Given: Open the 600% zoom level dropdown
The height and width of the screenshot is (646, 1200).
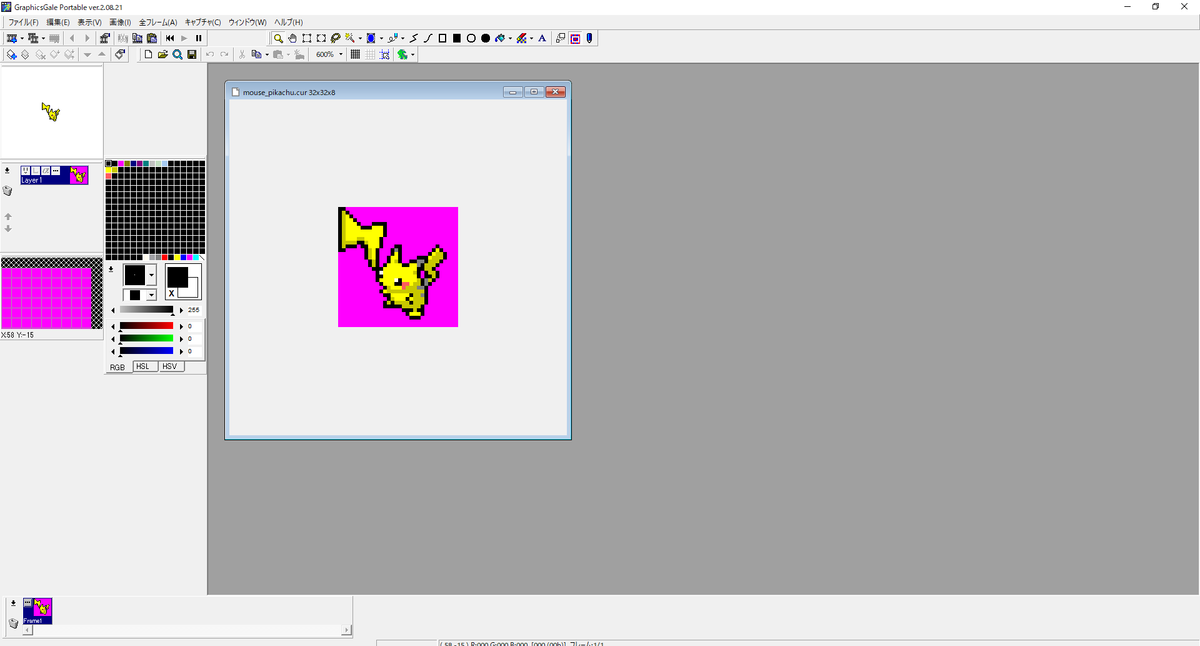Looking at the screenshot, I should pyautogui.click(x=341, y=54).
